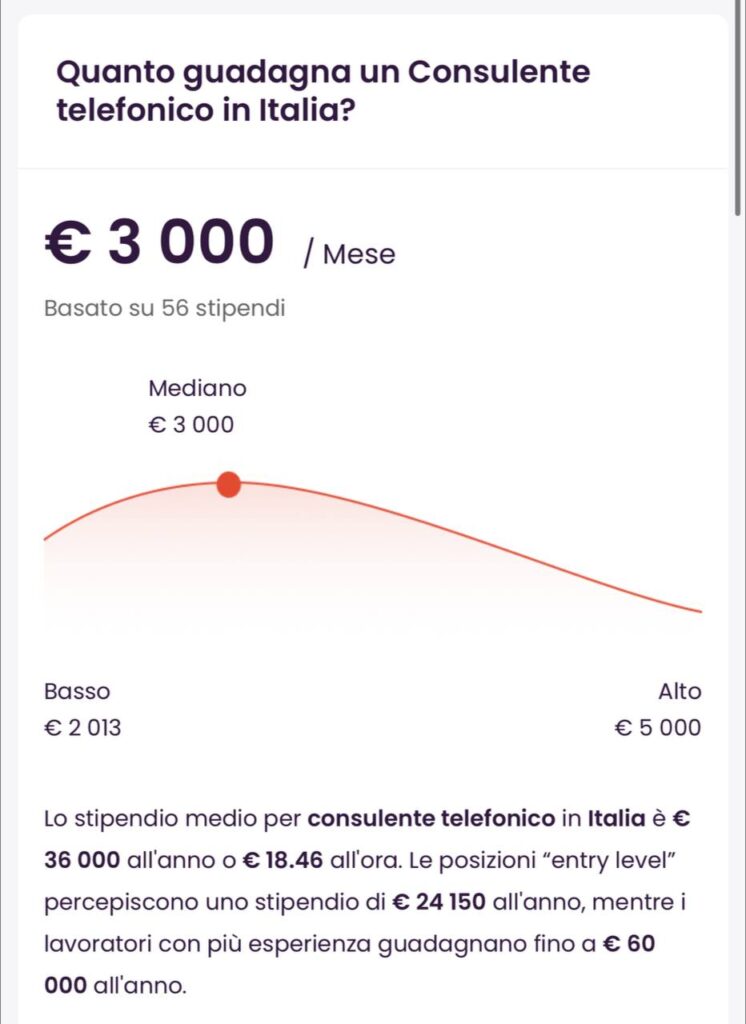Click bold 'Italia' in the paragraph

pos(617,818)
